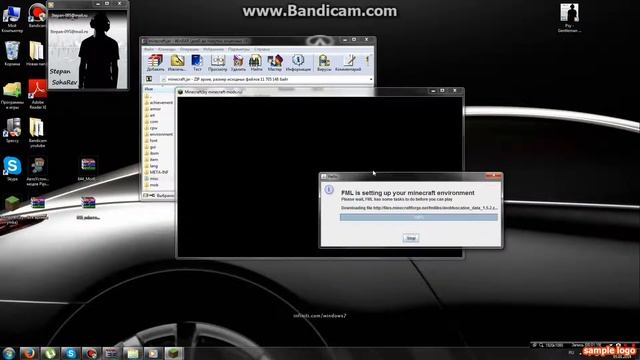Open the Корзина (Recycle Bin) desktop icon
This screenshot has width=640, height=360.
(12, 53)
